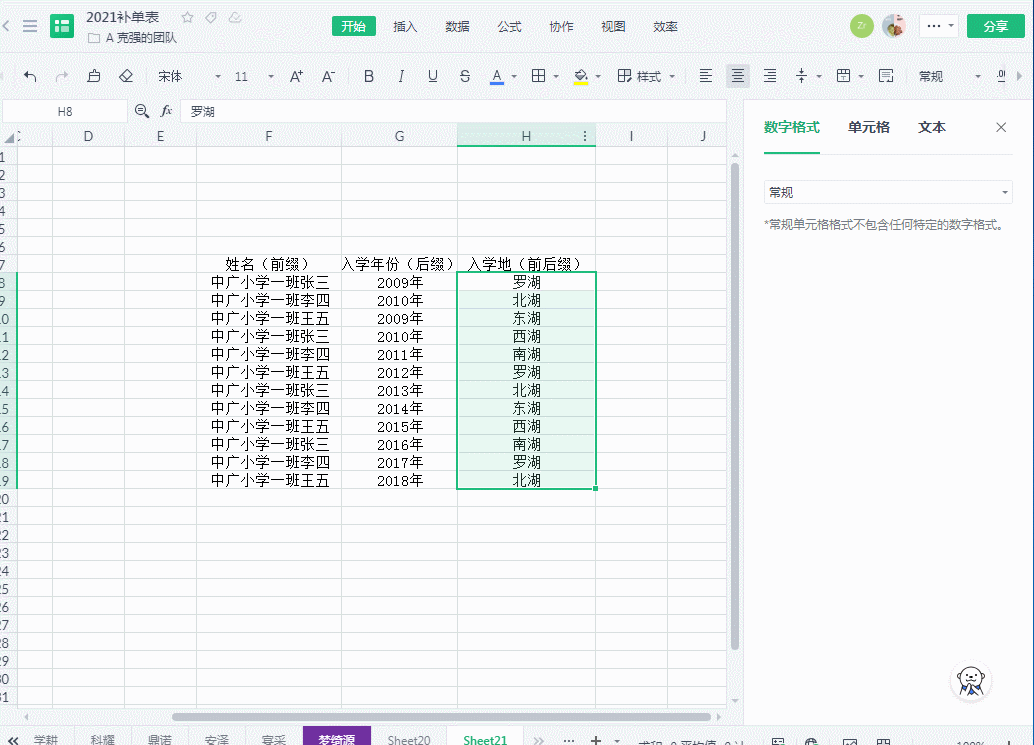Image resolution: width=1034 pixels, height=745 pixels.
Task: Switch to 数字格式 panel tab
Action: 791,127
